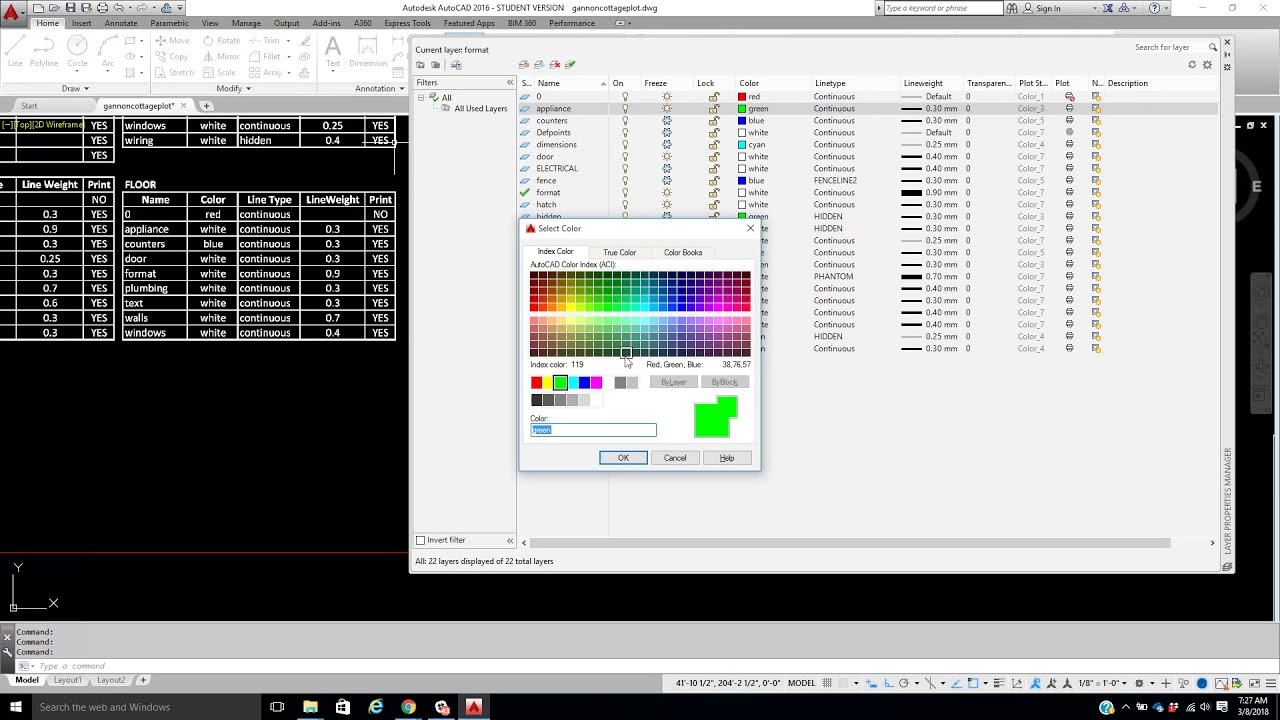This screenshot has width=1280, height=720.
Task: Click the New Property Filter icon
Action: tap(421, 65)
